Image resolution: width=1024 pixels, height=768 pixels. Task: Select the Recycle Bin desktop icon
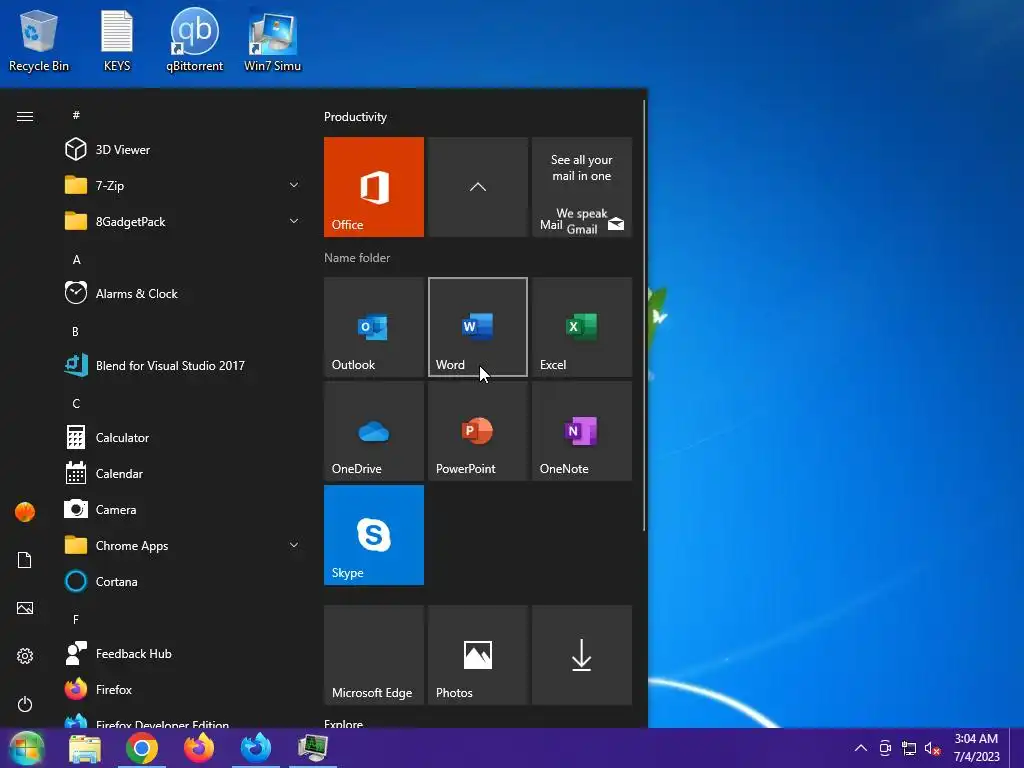39,41
